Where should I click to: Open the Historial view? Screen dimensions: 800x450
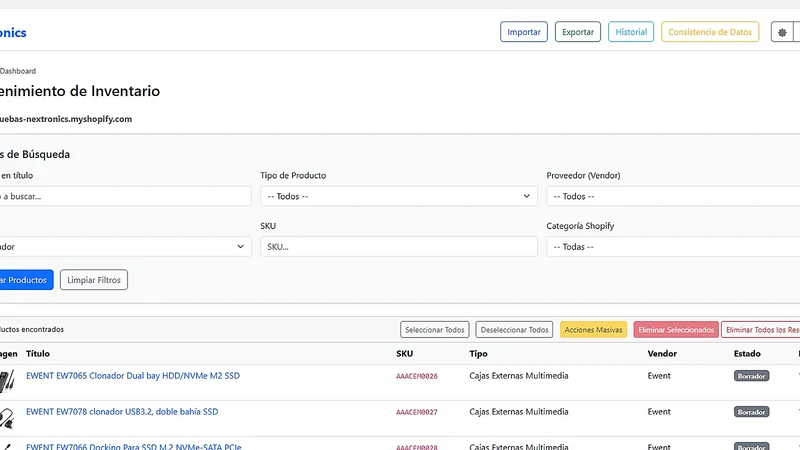tap(631, 32)
